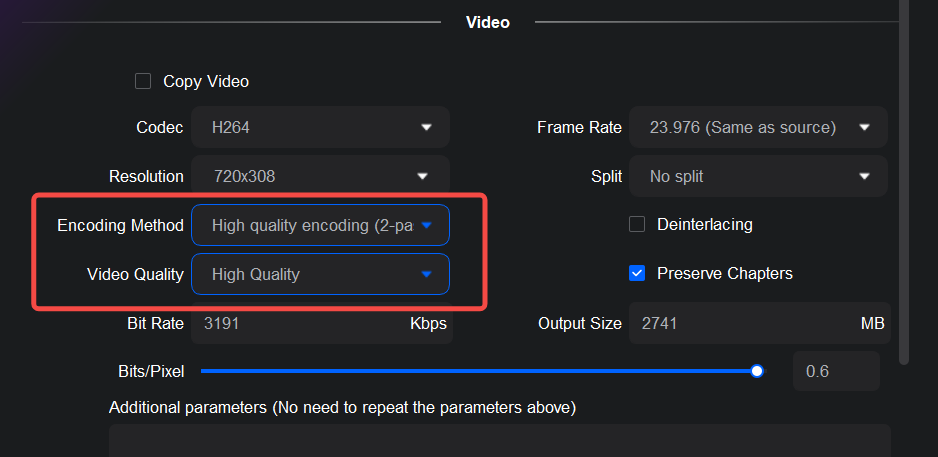Click the Frame Rate dropdown arrow icon
This screenshot has height=457, width=938.
click(x=864, y=128)
